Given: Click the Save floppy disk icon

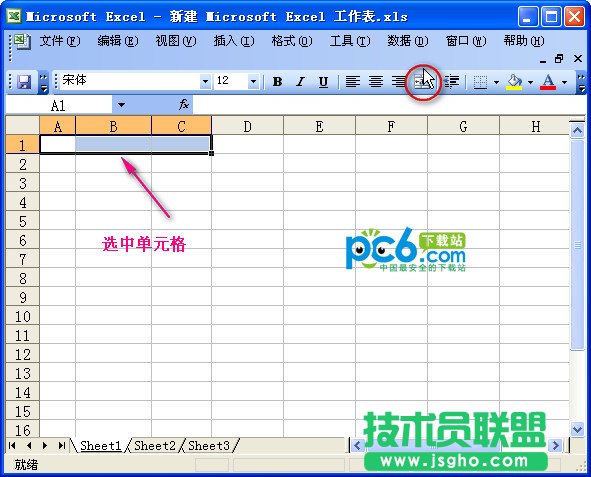Looking at the screenshot, I should click(24, 82).
